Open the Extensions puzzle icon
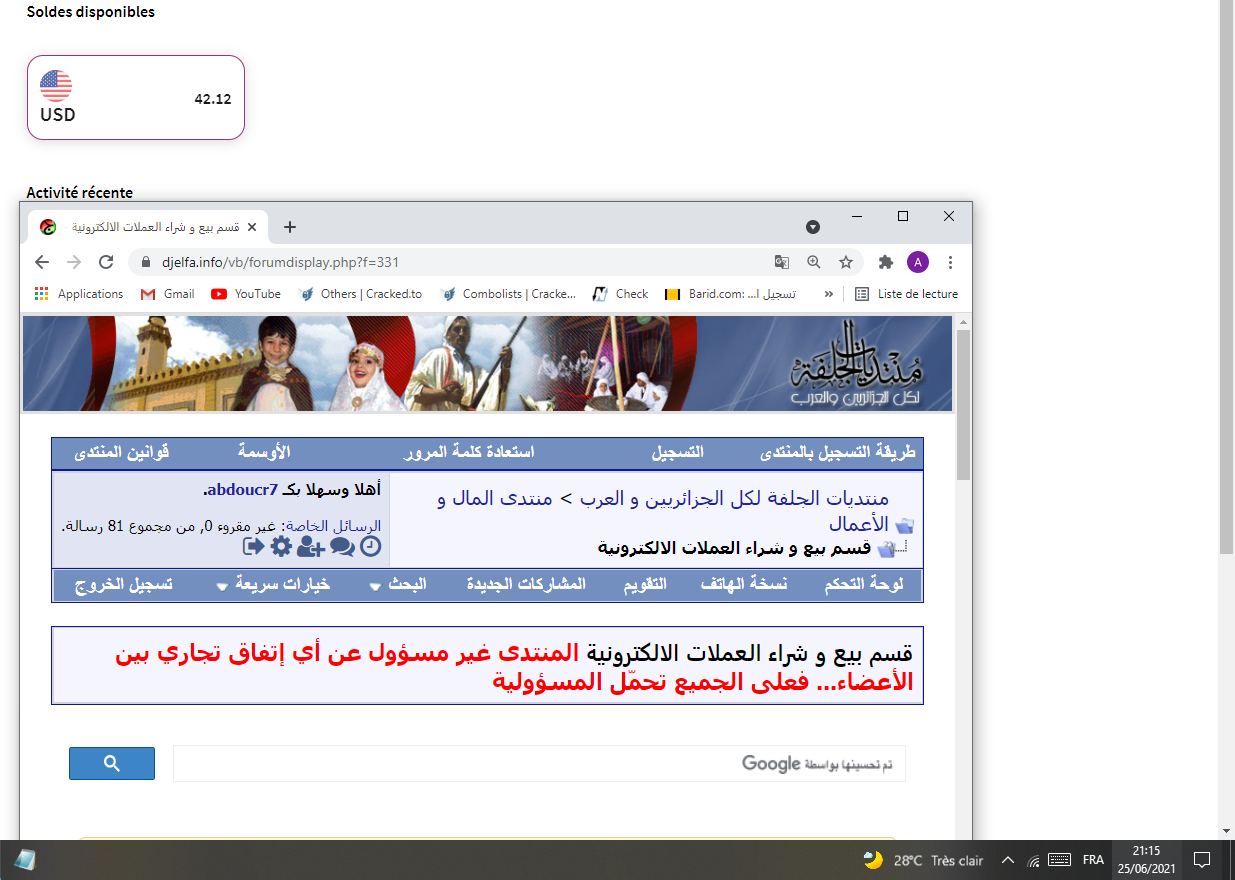Screen dimensions: 1235x880 click(886, 262)
